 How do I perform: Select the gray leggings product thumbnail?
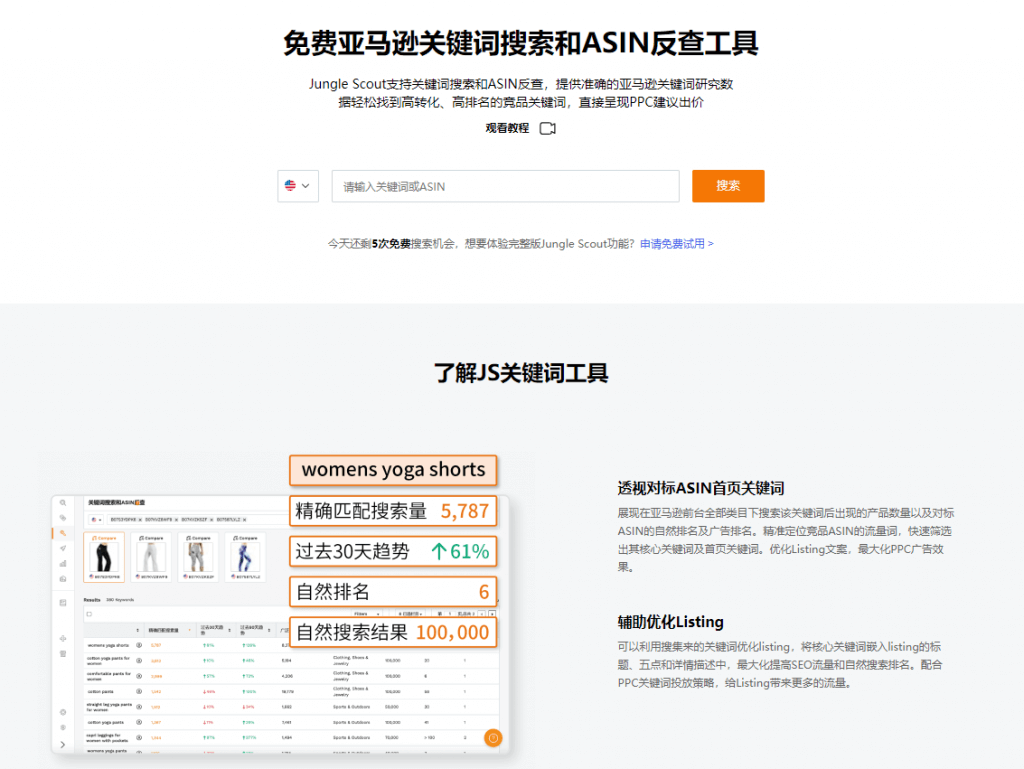pyautogui.click(x=198, y=557)
